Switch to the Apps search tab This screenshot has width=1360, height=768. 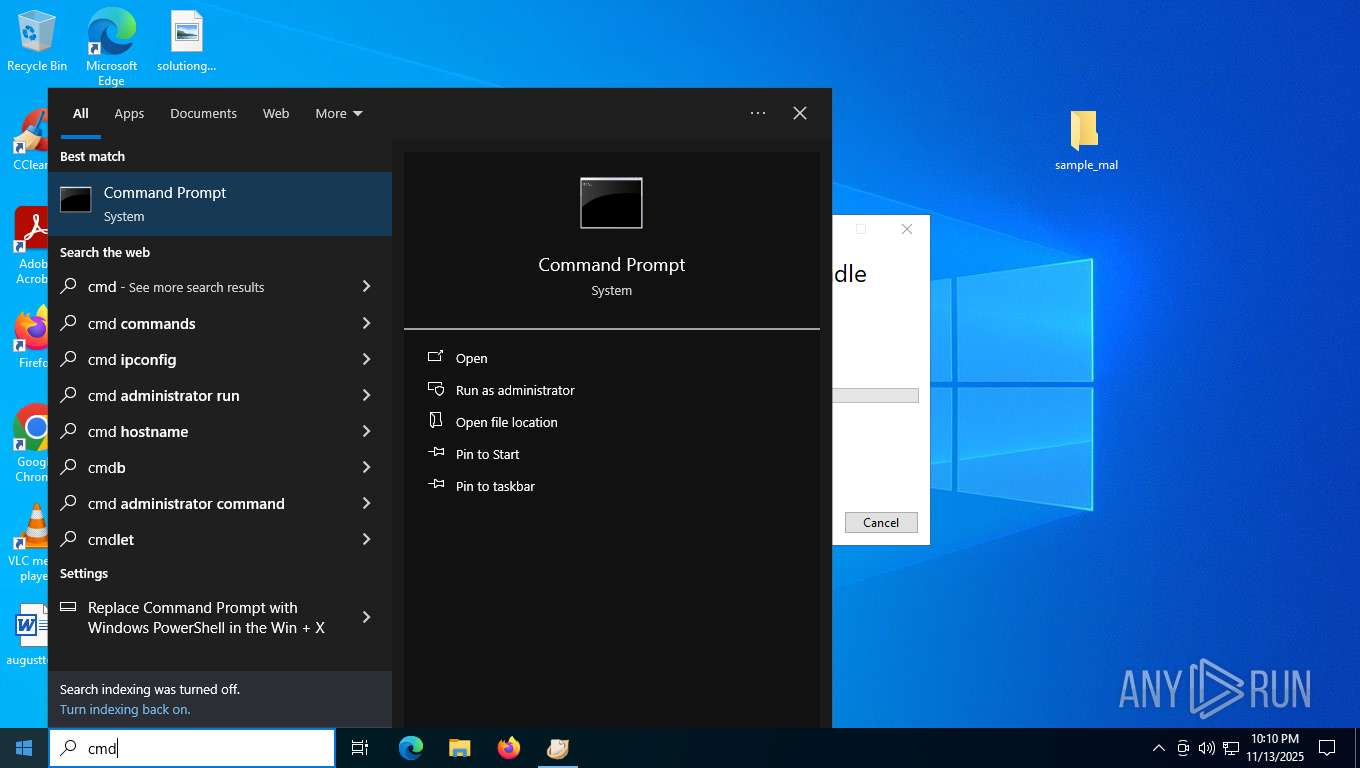(x=129, y=114)
